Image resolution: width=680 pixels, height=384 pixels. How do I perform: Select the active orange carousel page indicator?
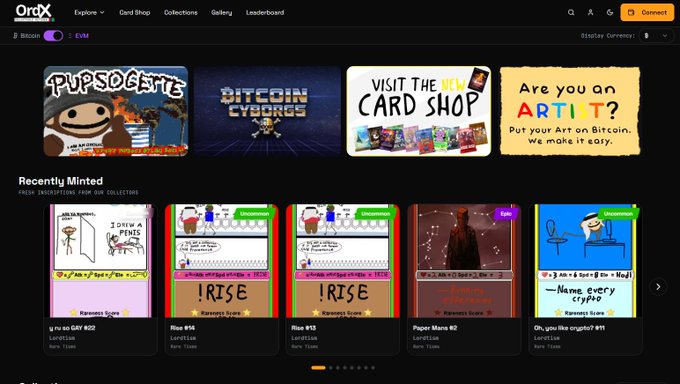(x=318, y=368)
